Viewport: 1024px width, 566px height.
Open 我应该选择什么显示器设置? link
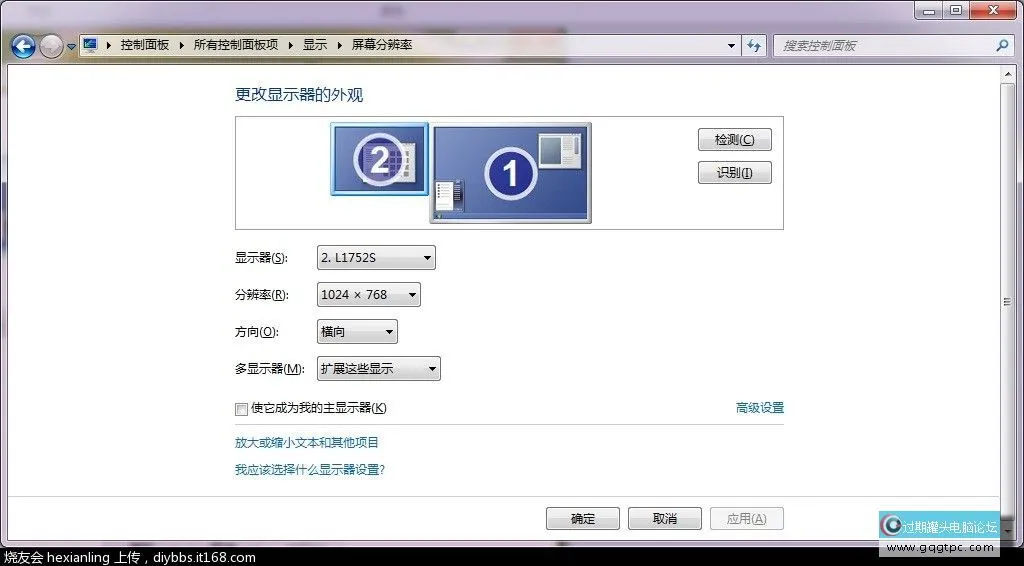coord(310,470)
